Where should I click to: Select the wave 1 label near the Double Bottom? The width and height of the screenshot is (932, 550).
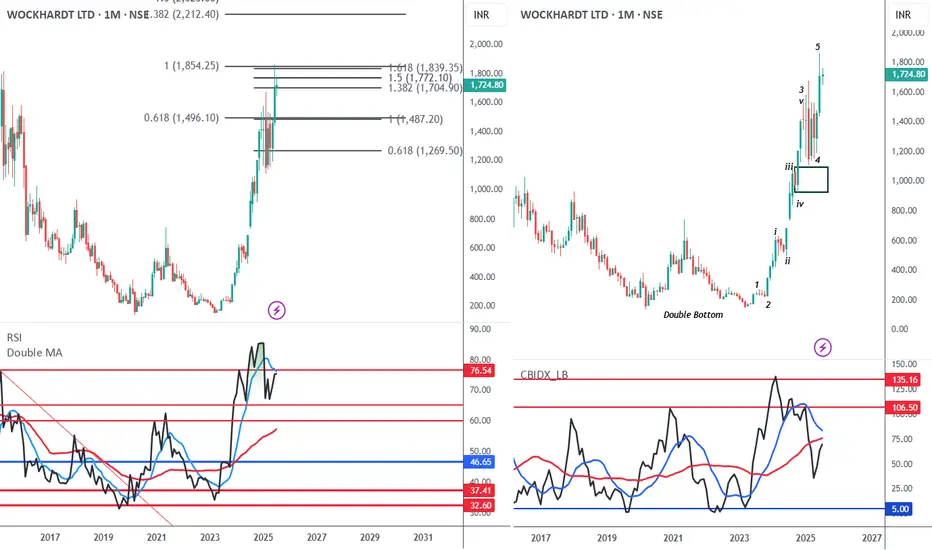757,285
